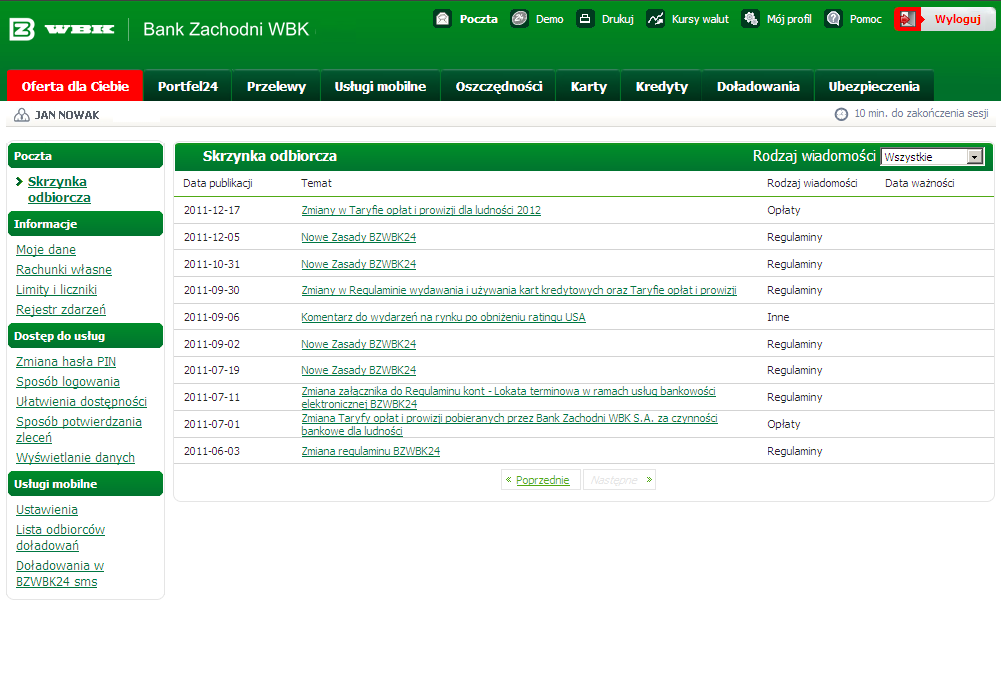Open Rejestr zdarzeń link

(x=61, y=310)
